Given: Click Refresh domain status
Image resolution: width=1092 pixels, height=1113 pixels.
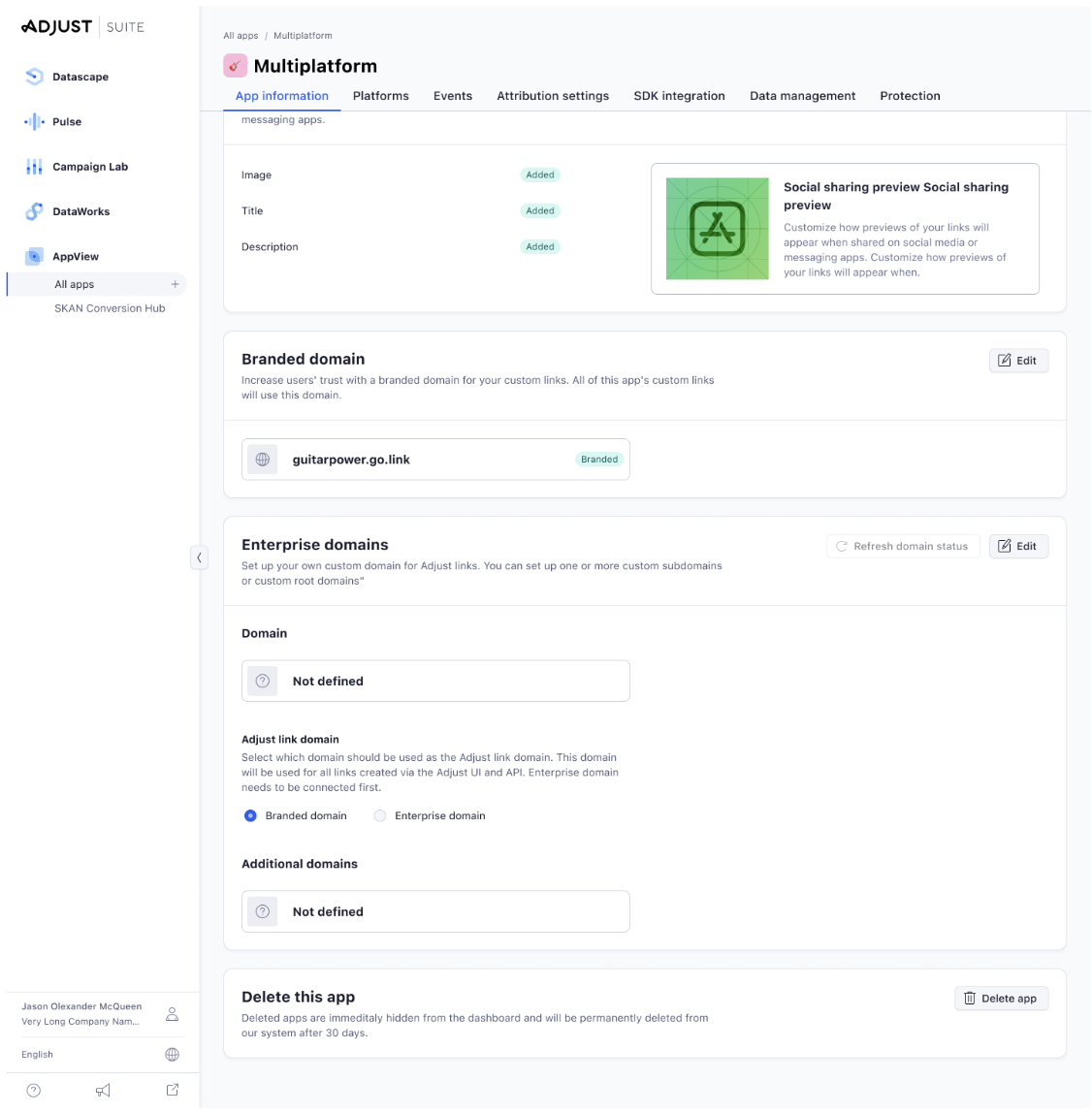Looking at the screenshot, I should (903, 547).
